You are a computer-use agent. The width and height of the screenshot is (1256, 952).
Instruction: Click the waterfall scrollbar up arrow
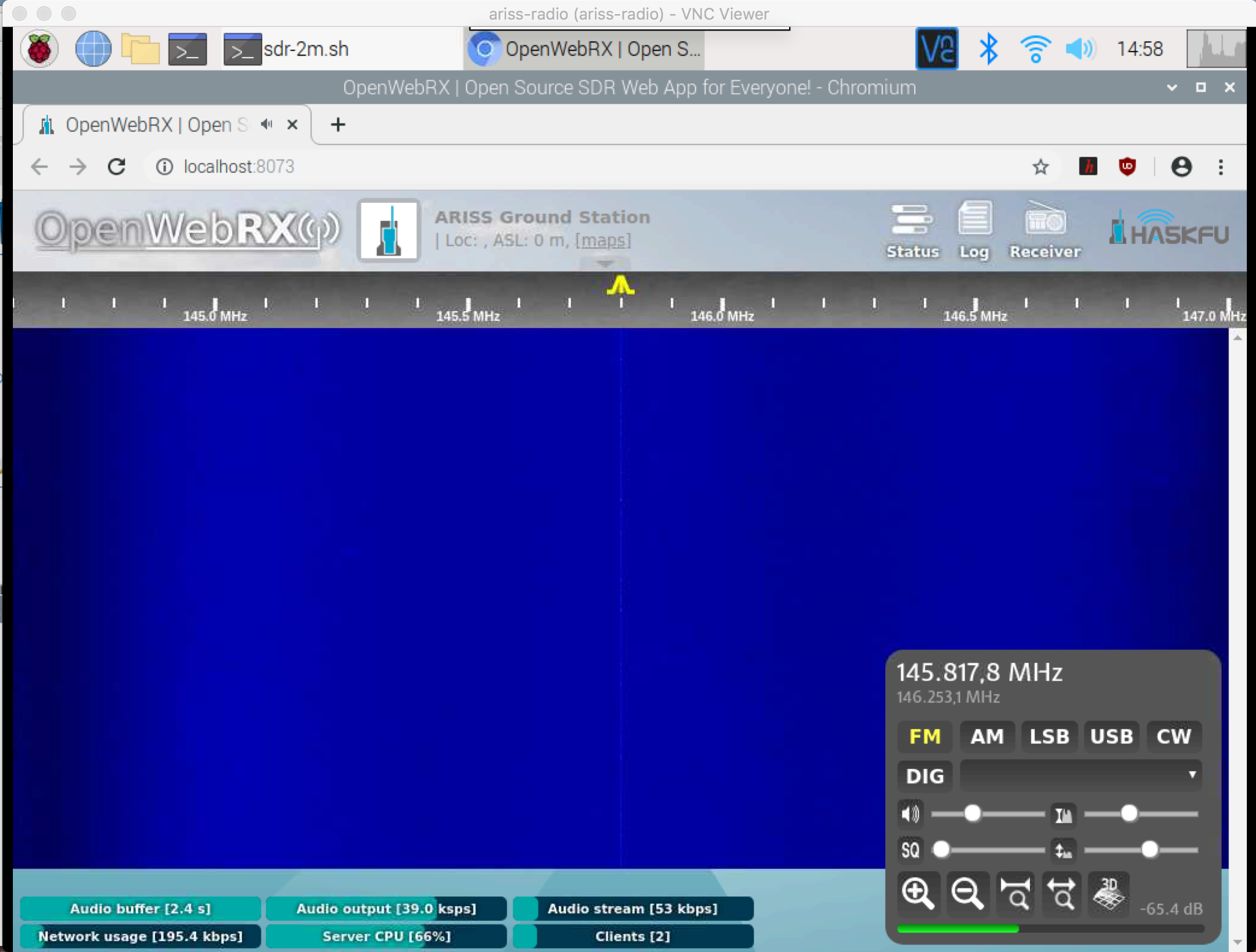tap(1238, 338)
